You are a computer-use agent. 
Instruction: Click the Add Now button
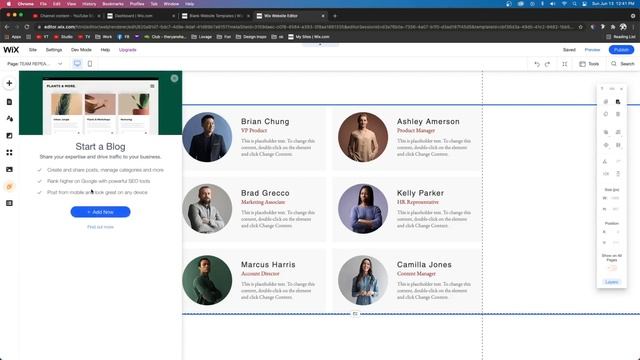coord(100,212)
